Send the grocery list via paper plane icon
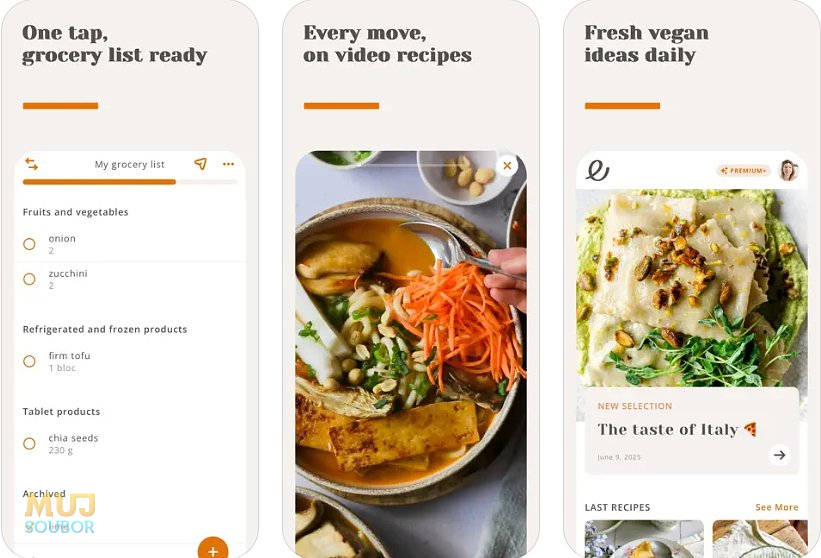821x558 pixels. pyautogui.click(x=201, y=164)
